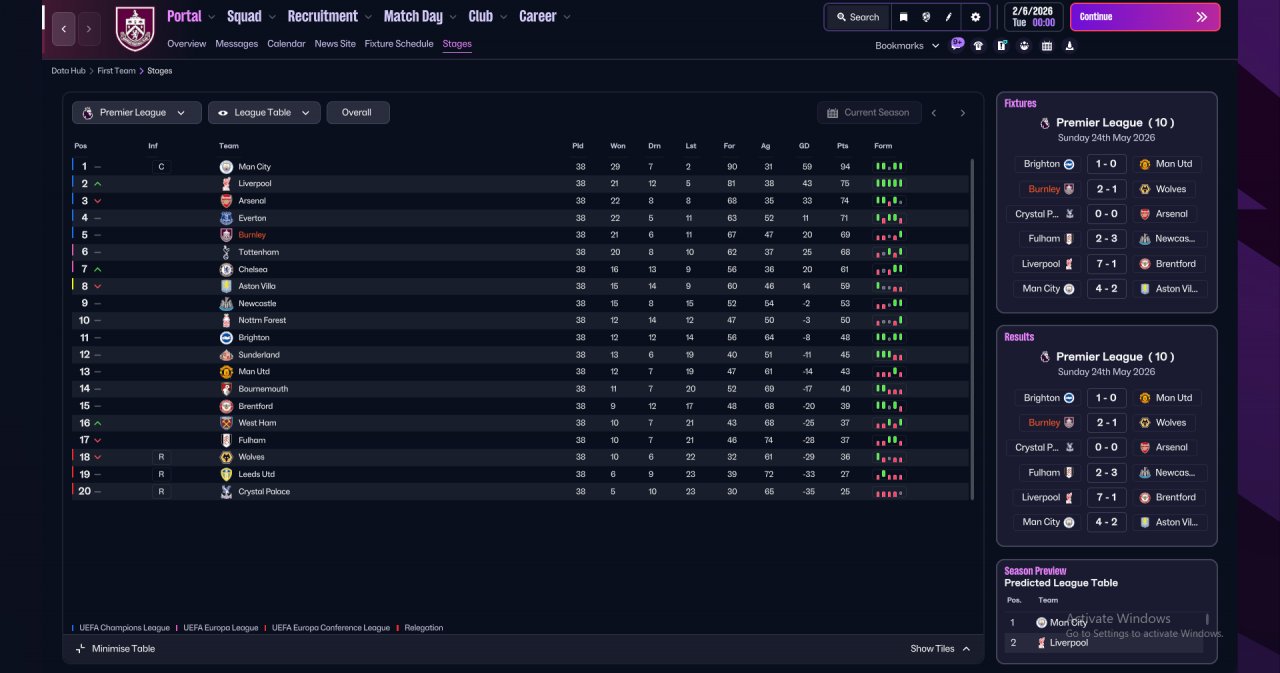Screen dimensions: 1280x673
Task: Click Data Hub breadcrumb link
Action: click(x=69, y=71)
